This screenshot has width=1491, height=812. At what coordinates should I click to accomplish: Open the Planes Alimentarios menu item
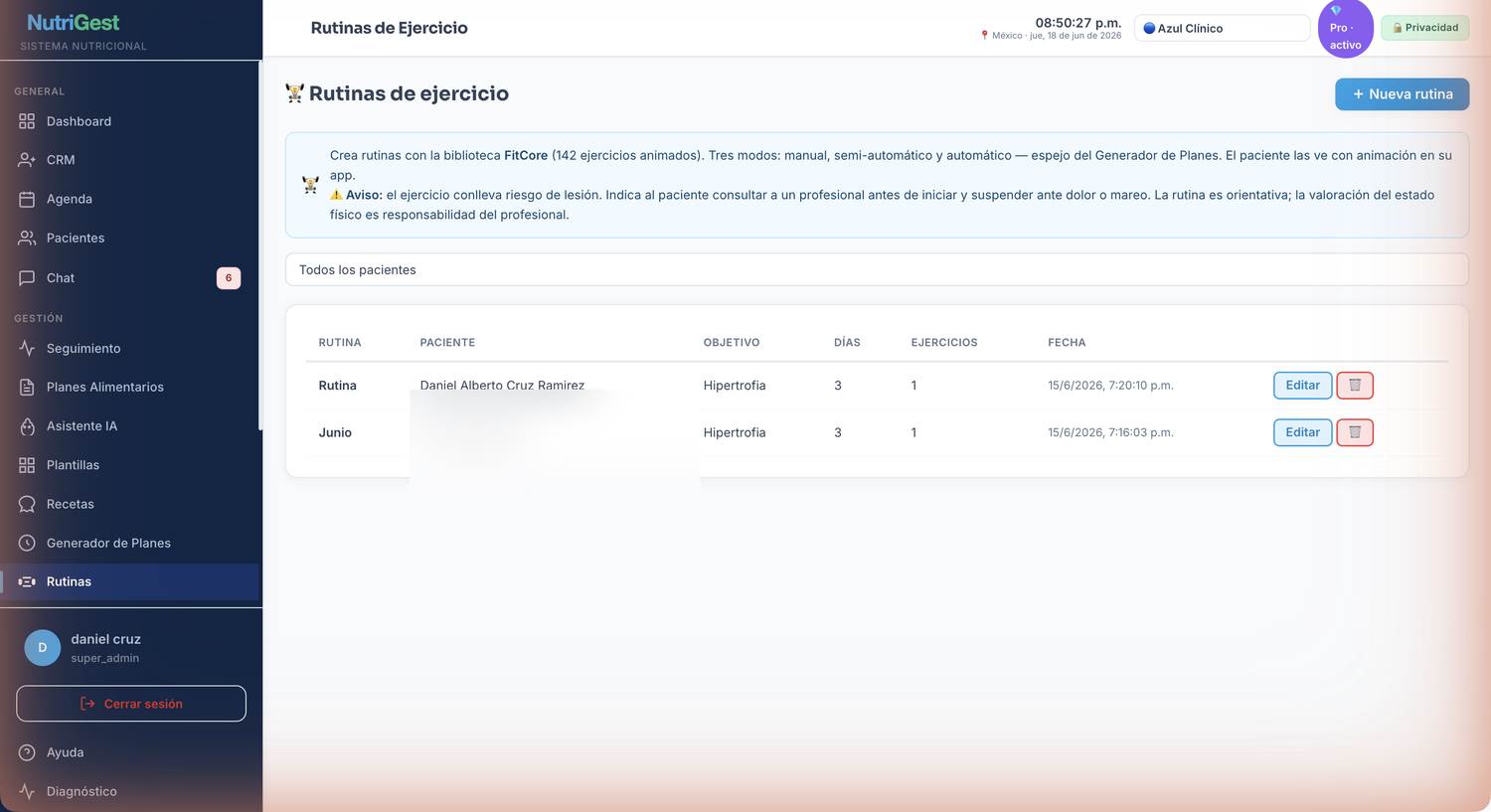129,387
